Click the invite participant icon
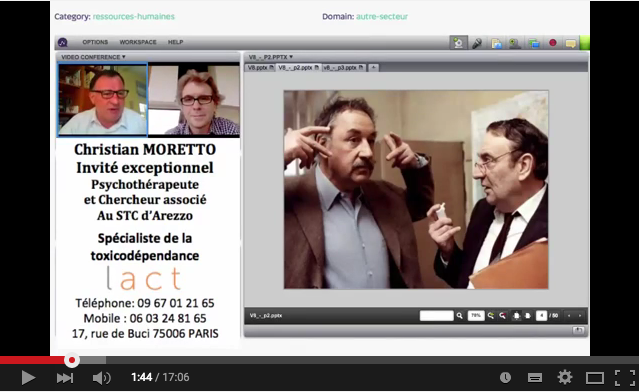This screenshot has height=392, width=639. tap(515, 43)
